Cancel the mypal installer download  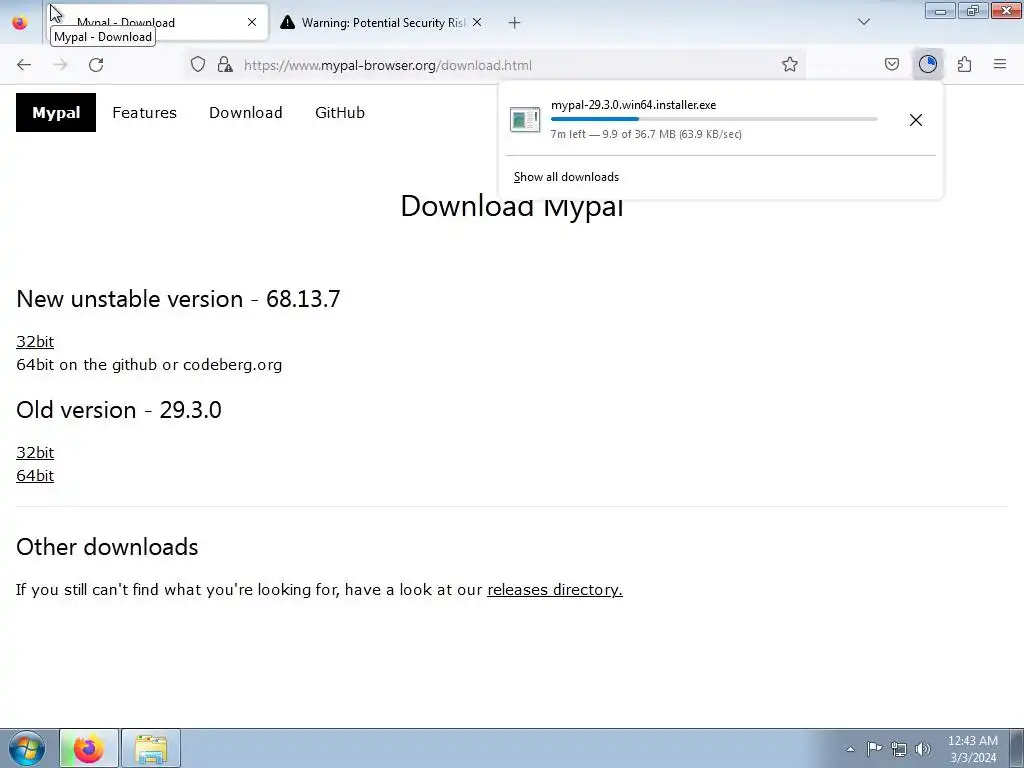click(x=916, y=120)
